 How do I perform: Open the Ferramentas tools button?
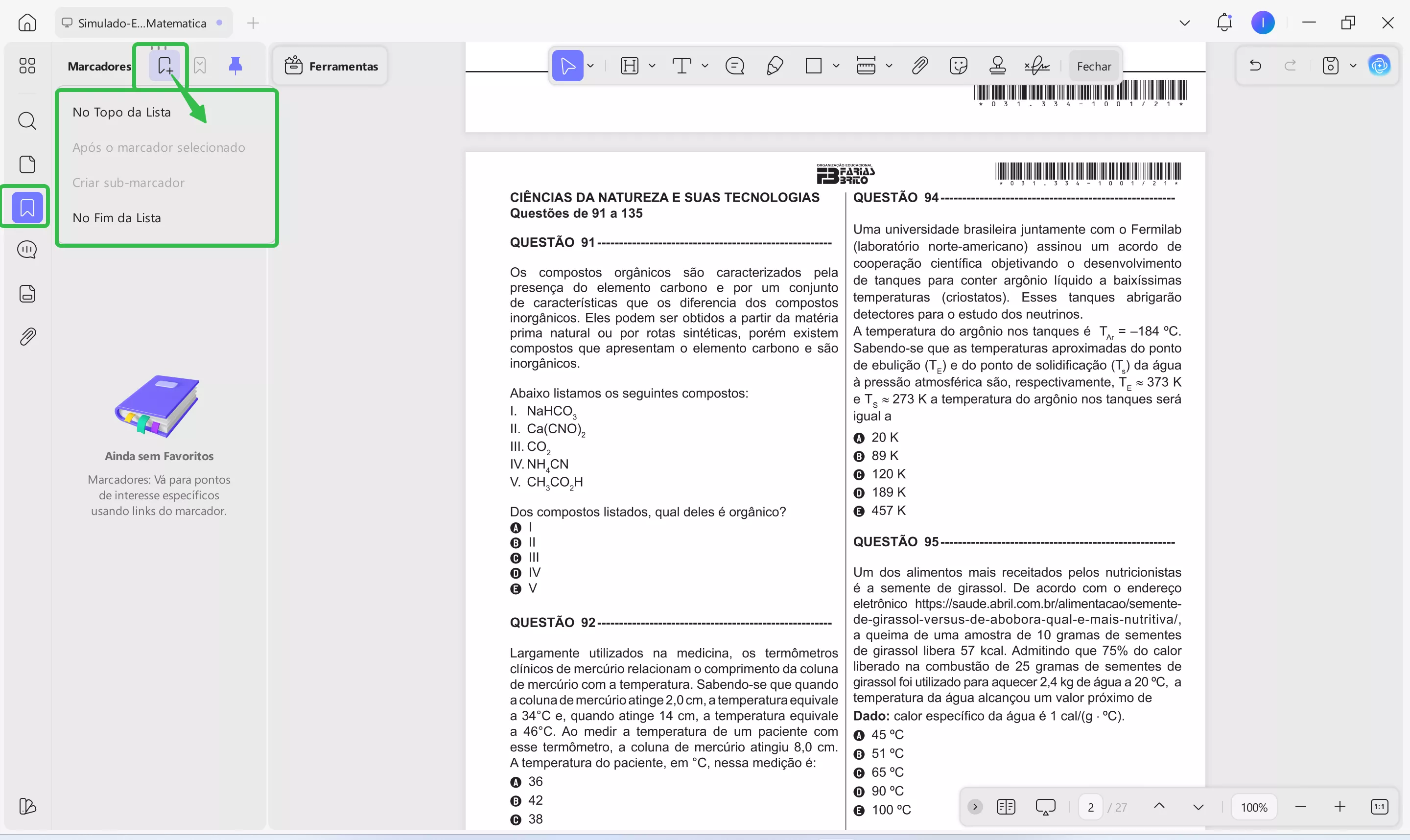tap(331, 66)
